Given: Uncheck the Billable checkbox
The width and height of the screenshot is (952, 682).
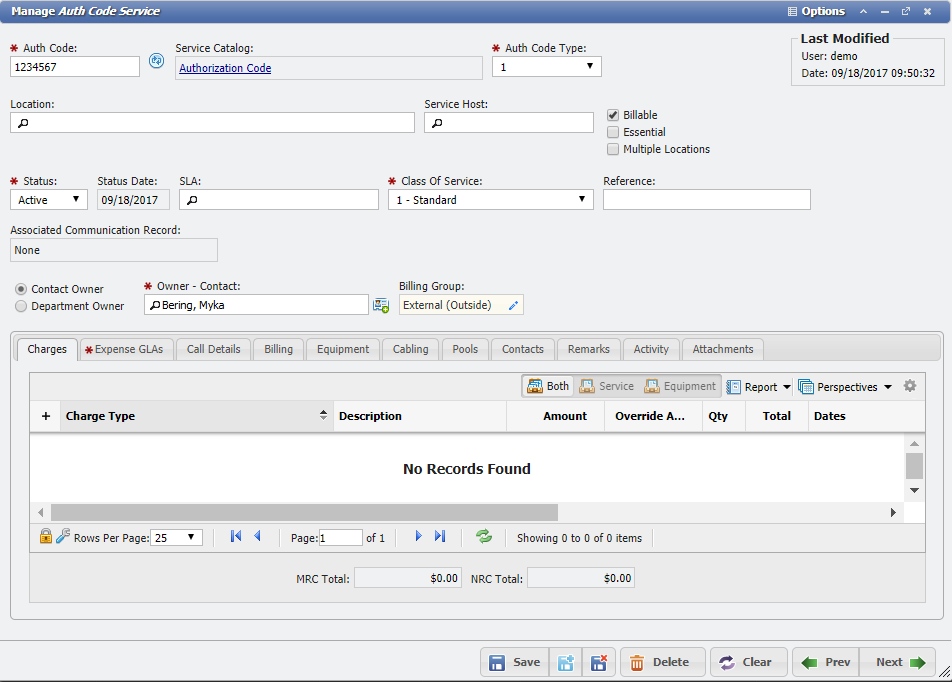Looking at the screenshot, I should 614,115.
